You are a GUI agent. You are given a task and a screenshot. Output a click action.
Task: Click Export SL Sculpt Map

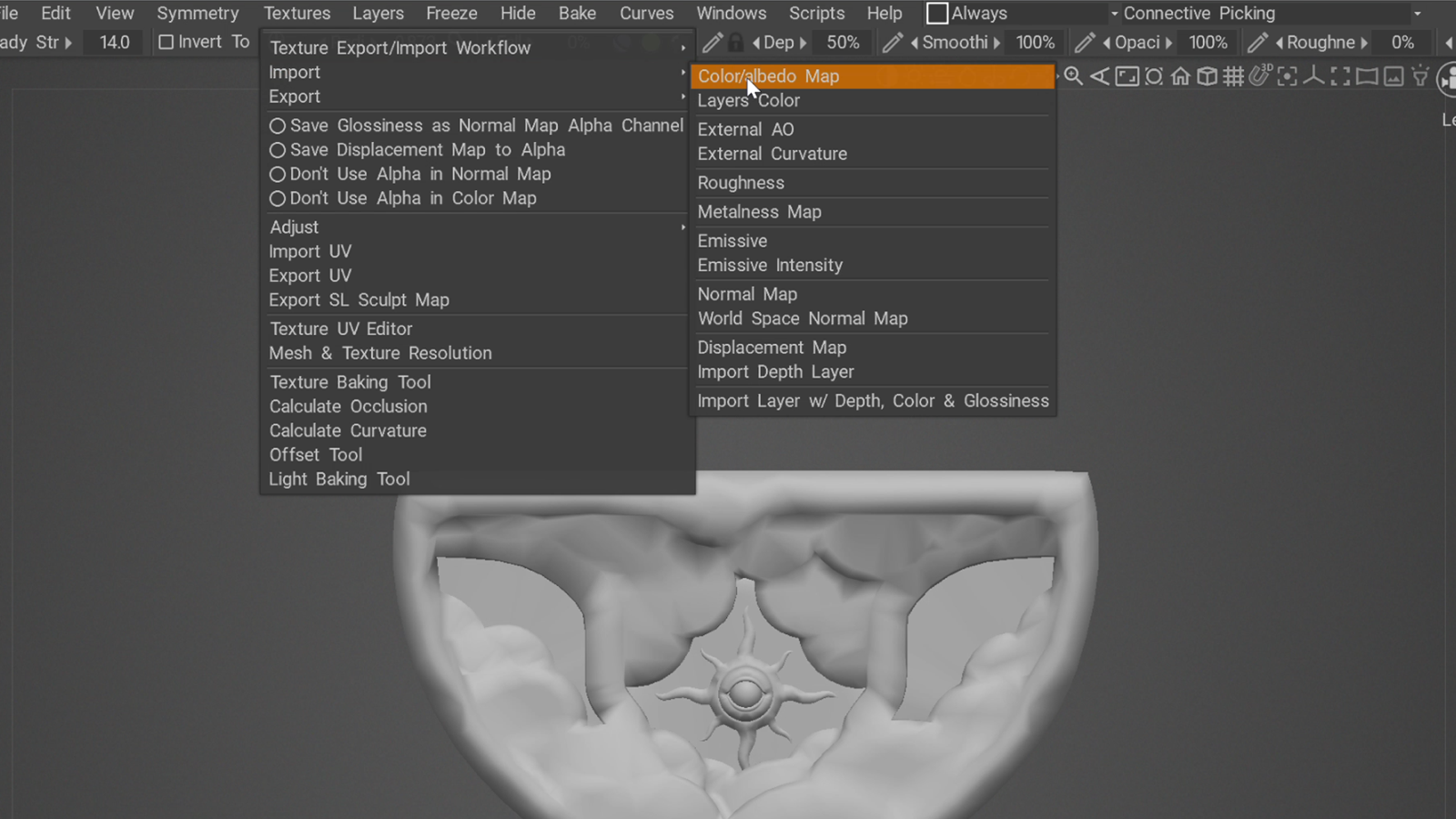359,300
